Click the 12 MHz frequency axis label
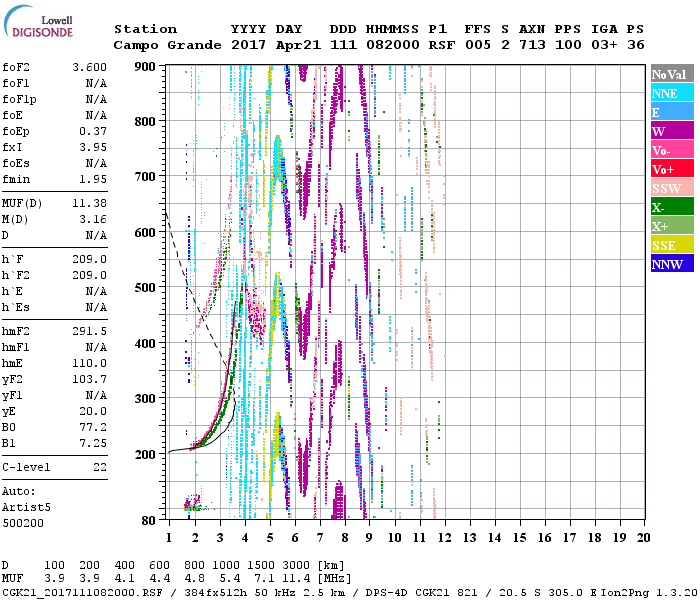The image size is (700, 600). coord(445,538)
